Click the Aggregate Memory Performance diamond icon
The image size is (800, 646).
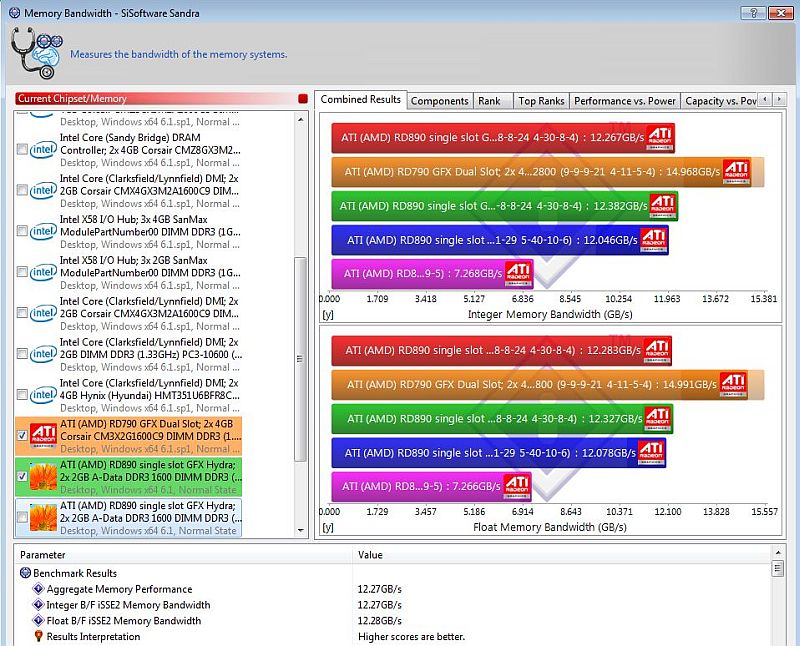coord(38,588)
